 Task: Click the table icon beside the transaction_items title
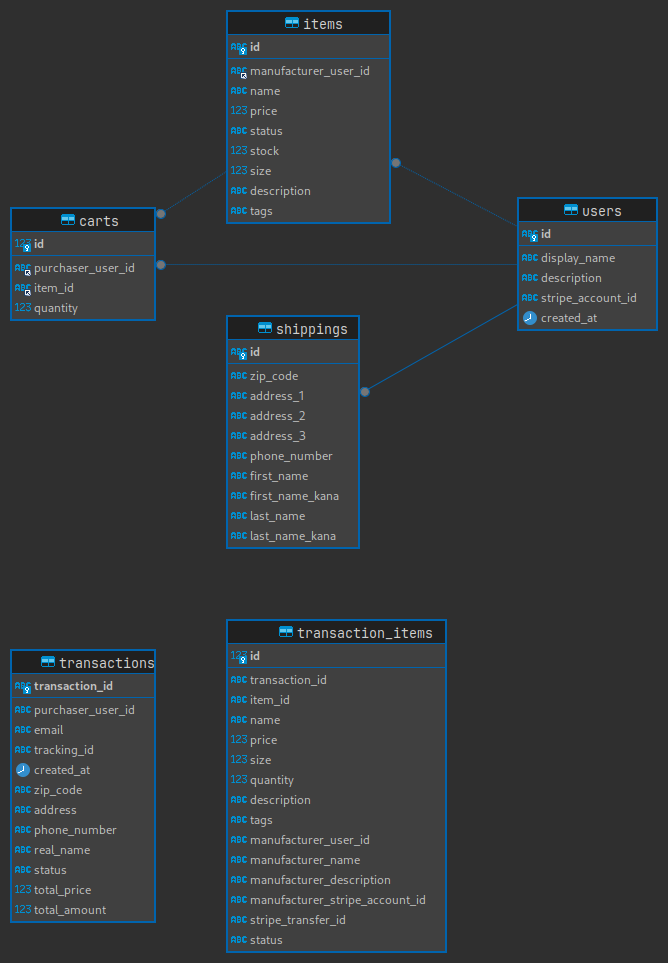(x=286, y=632)
